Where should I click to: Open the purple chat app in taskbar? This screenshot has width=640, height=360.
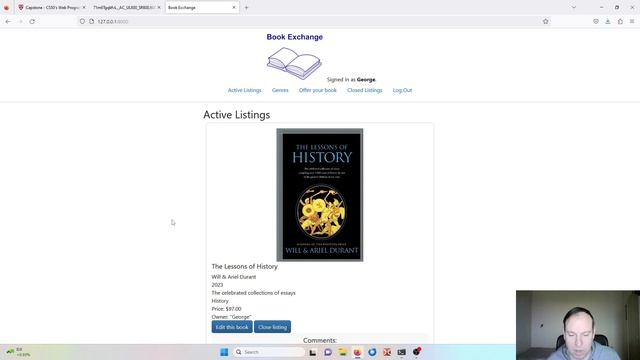click(328, 352)
